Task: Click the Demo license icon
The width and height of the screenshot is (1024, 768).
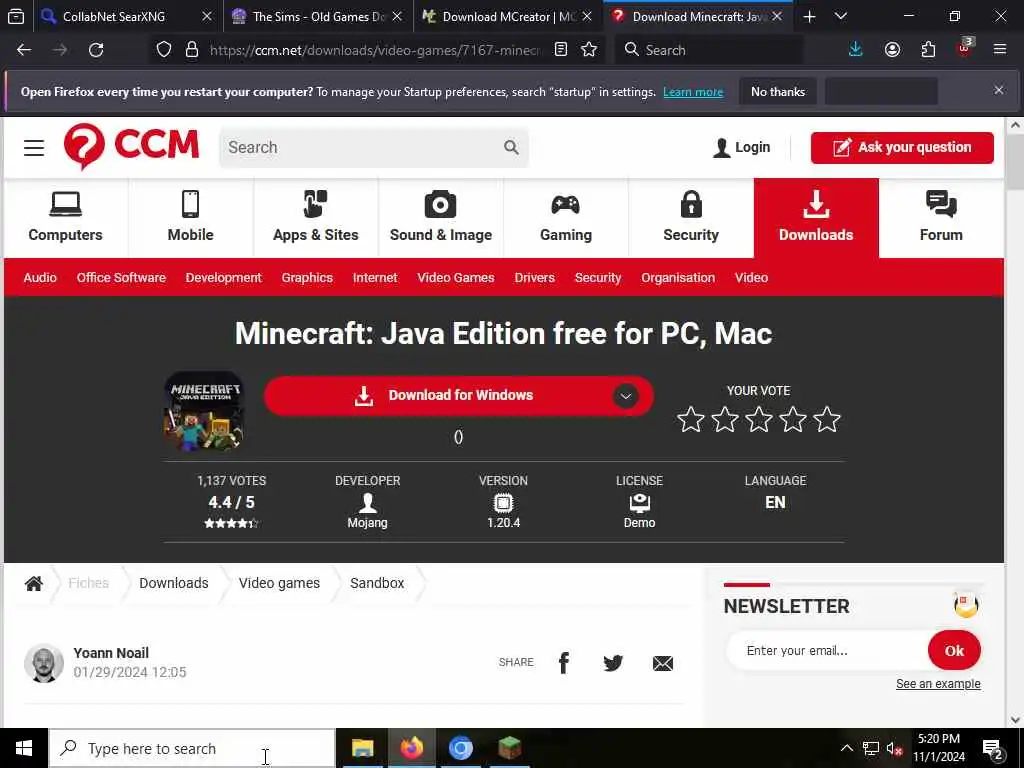Action: click(639, 503)
